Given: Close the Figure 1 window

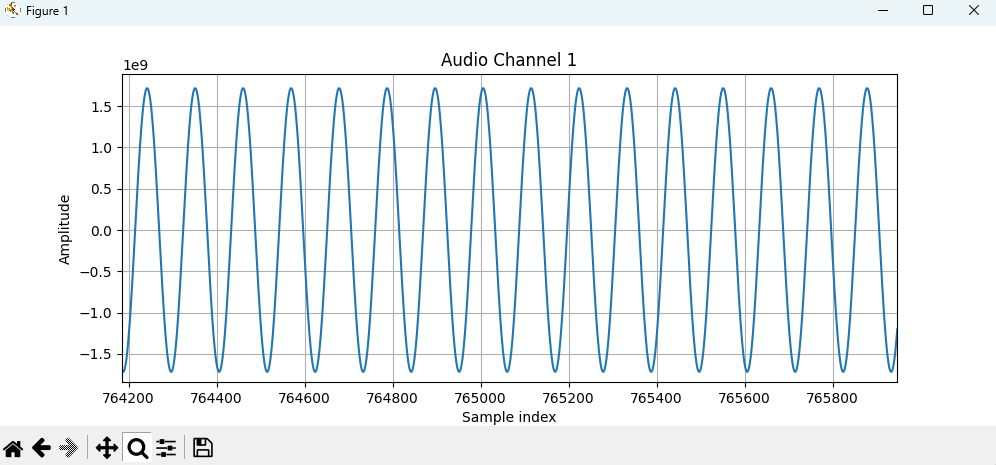Looking at the screenshot, I should (973, 10).
